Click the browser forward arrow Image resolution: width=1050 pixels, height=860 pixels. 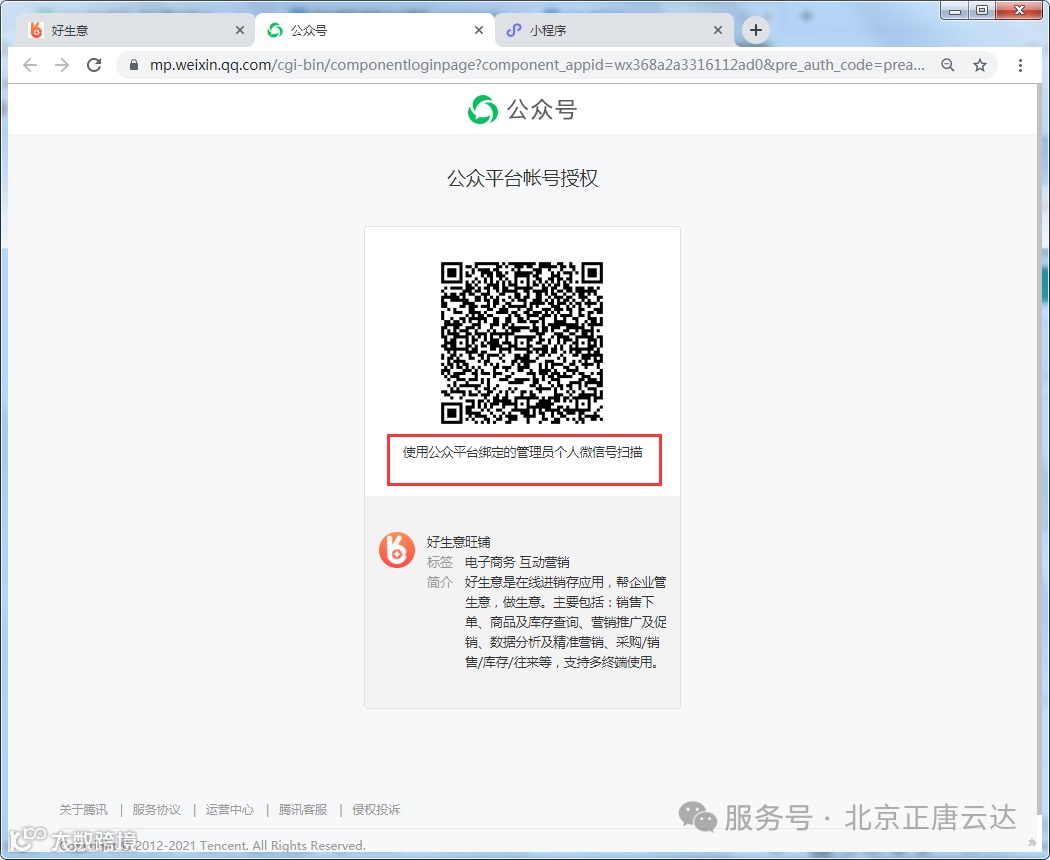point(62,65)
